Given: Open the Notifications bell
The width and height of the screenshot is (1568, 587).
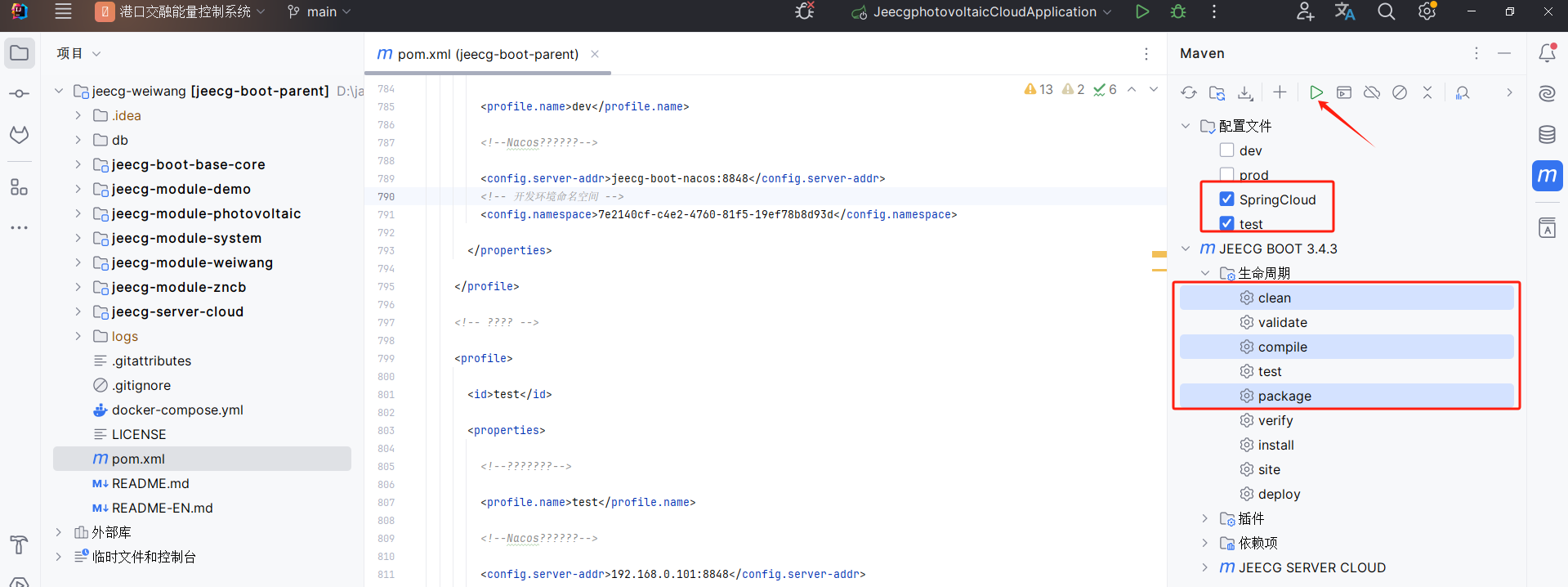Looking at the screenshot, I should (1547, 53).
